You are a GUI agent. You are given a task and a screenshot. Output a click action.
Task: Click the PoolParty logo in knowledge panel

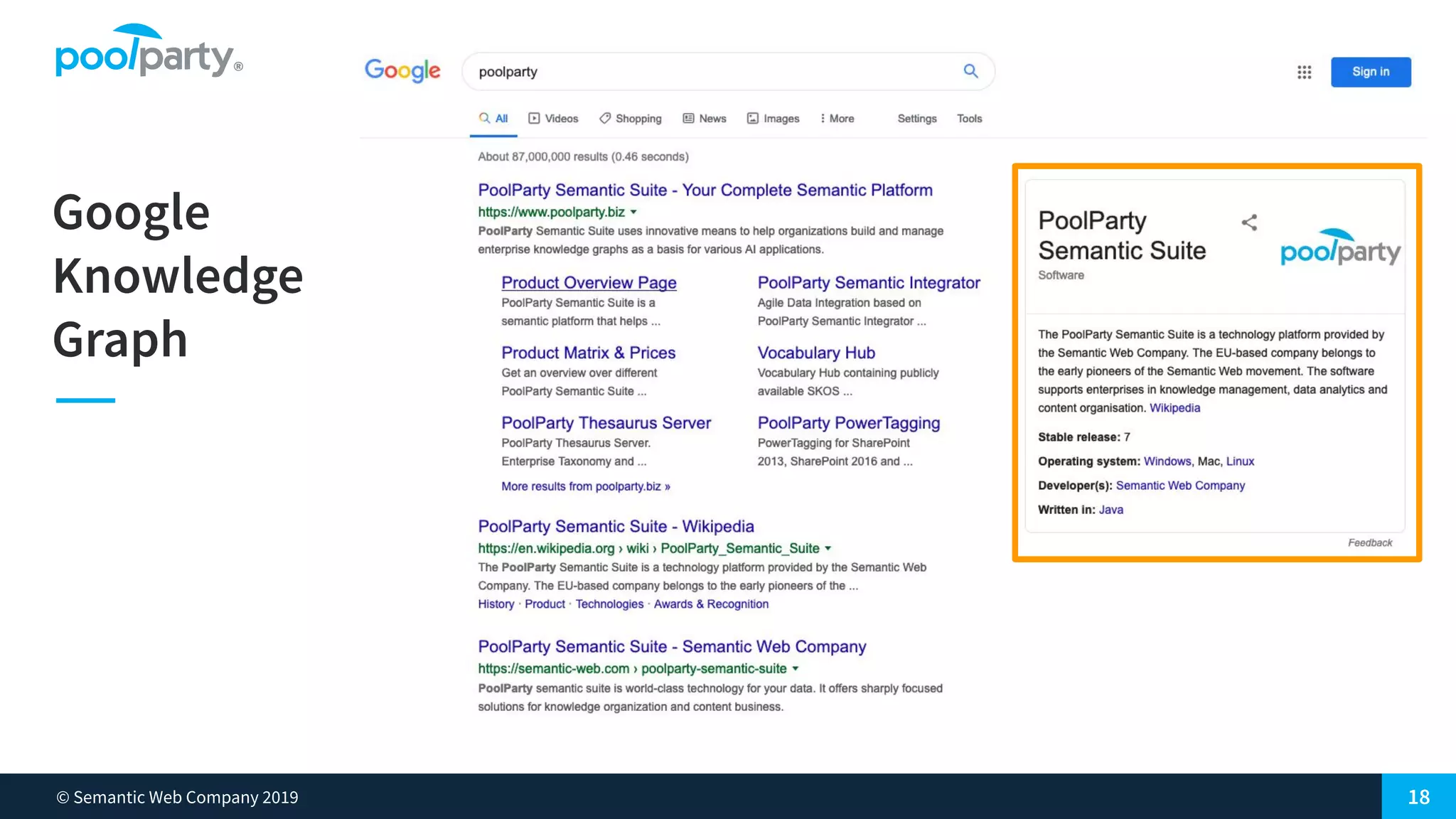[x=1340, y=247]
